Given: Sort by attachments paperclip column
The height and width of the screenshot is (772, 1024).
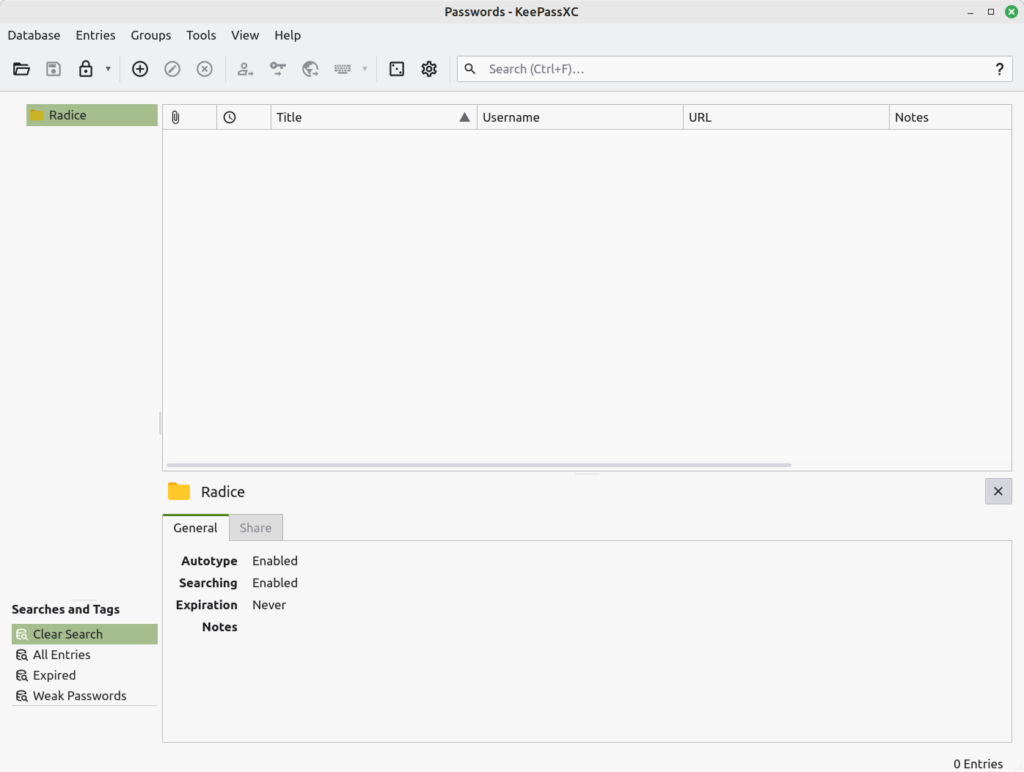Looking at the screenshot, I should tap(189, 117).
